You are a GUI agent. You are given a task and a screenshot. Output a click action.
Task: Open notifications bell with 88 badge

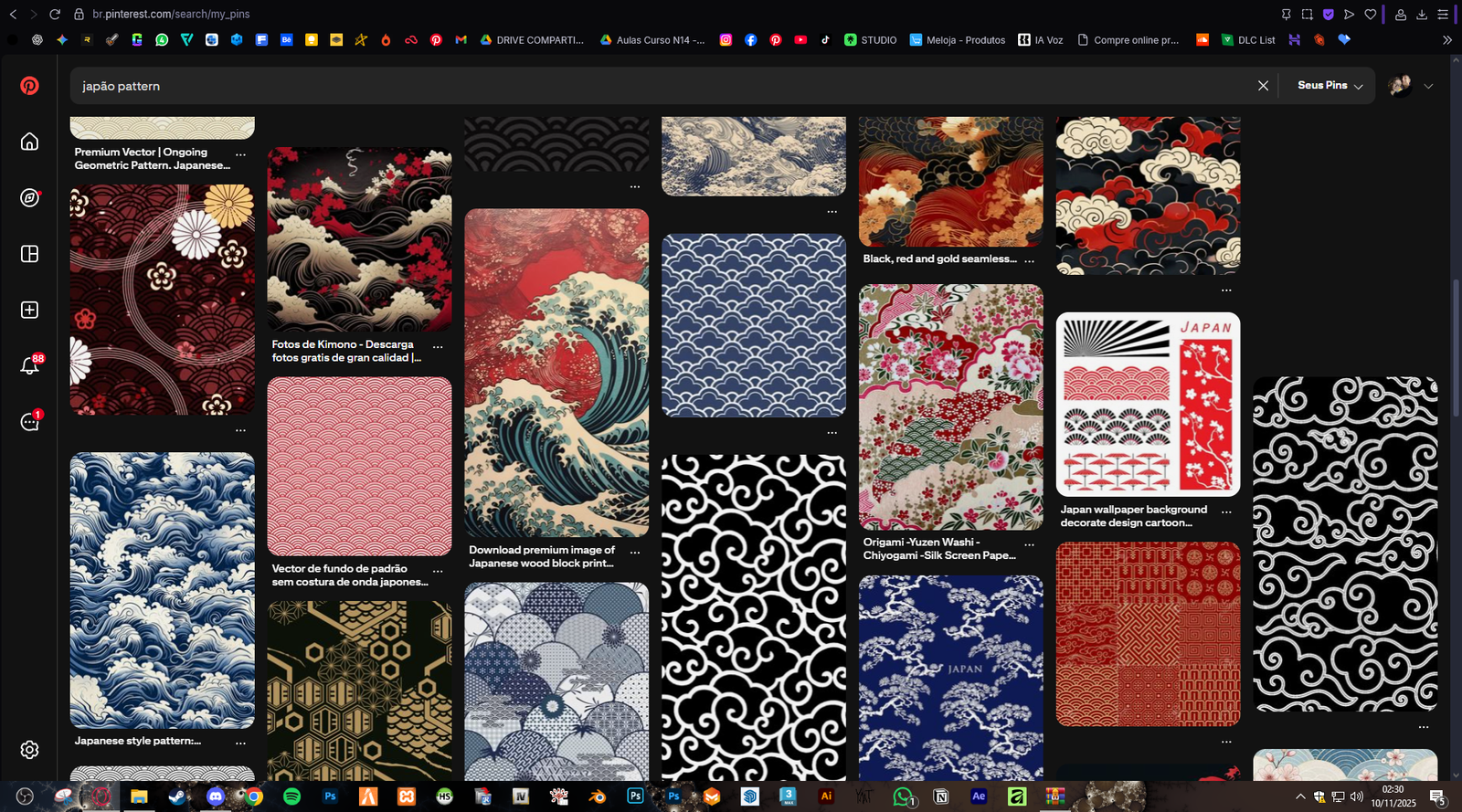coord(29,365)
